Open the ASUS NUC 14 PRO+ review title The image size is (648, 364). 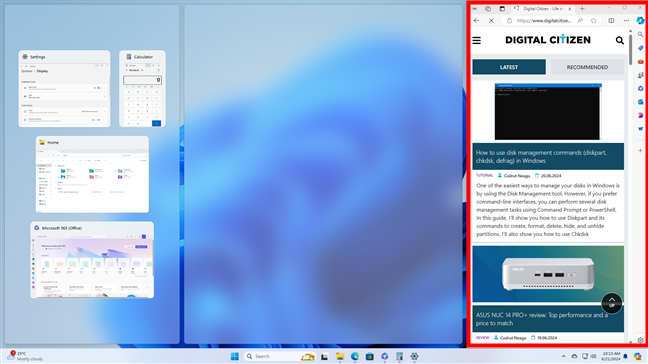(x=541, y=319)
